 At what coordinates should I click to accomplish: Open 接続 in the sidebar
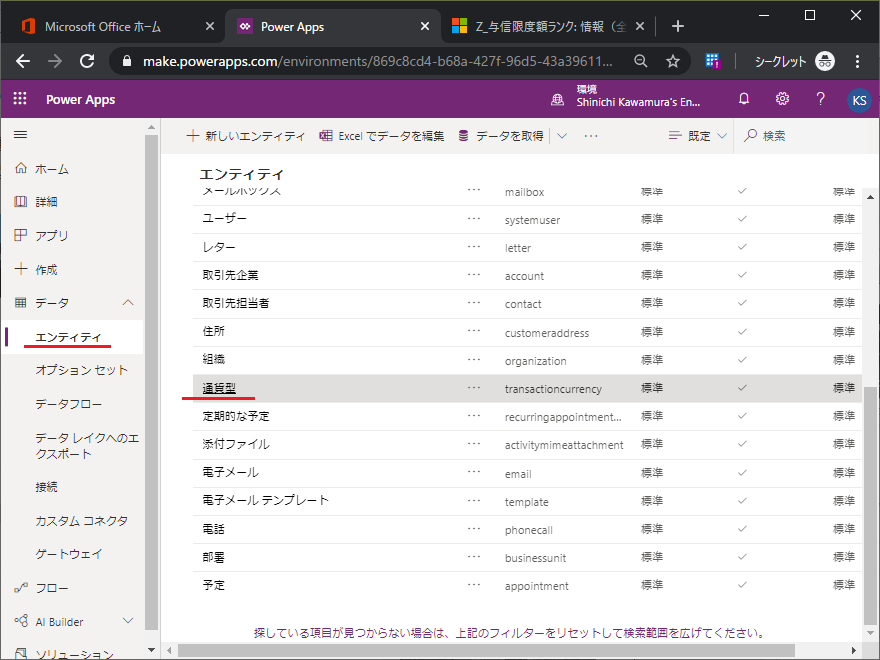46,487
